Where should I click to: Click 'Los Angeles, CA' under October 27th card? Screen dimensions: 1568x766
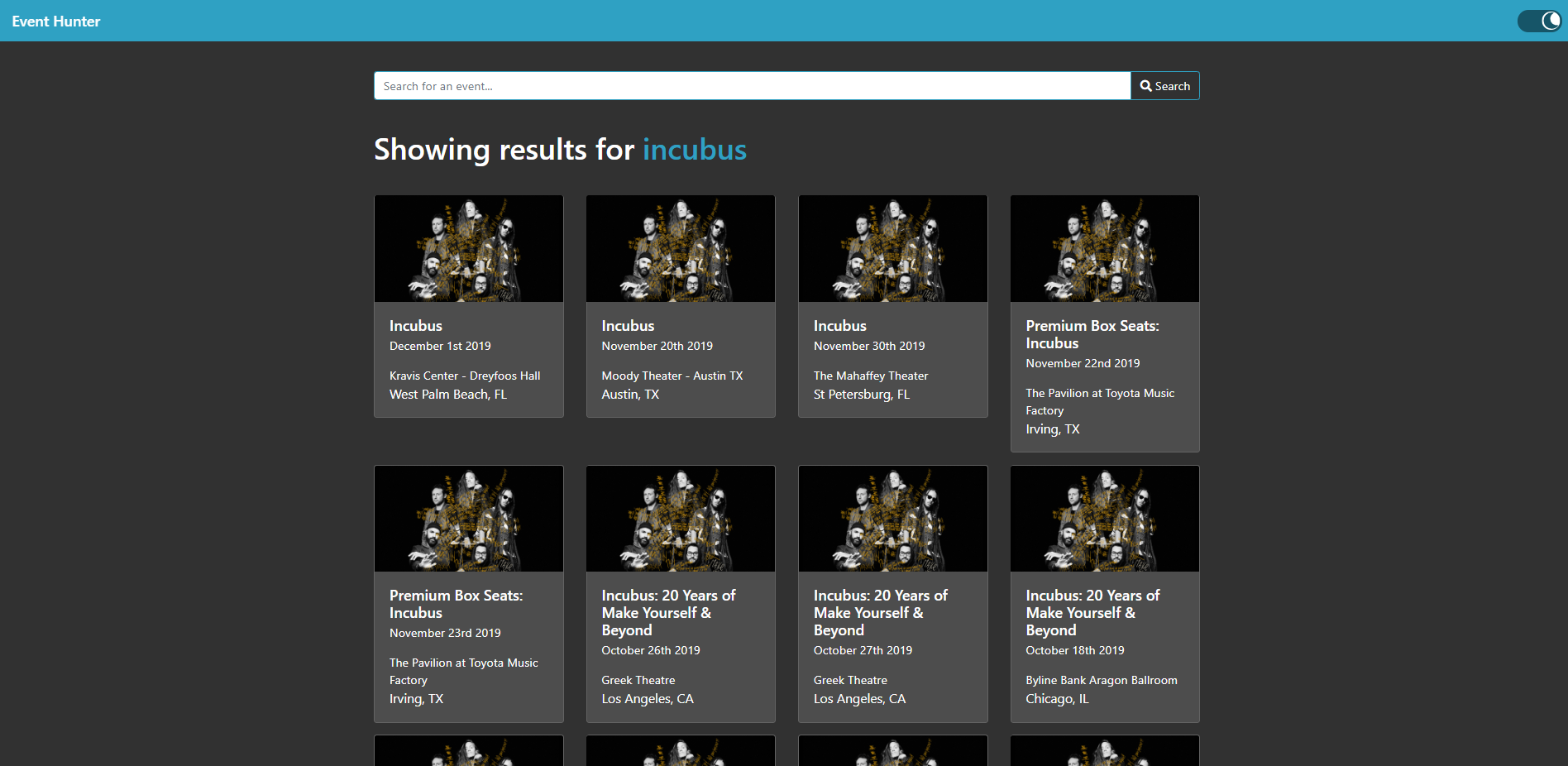pyautogui.click(x=859, y=699)
